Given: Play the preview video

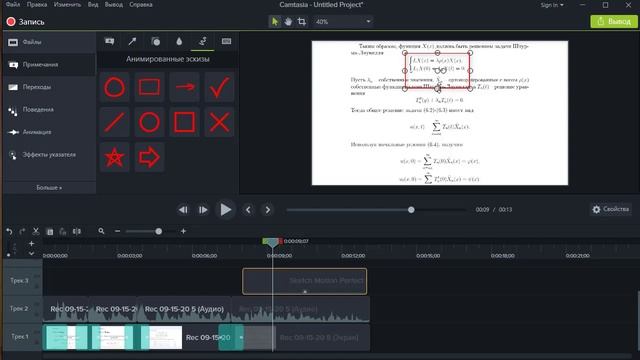Looking at the screenshot, I should [x=225, y=210].
